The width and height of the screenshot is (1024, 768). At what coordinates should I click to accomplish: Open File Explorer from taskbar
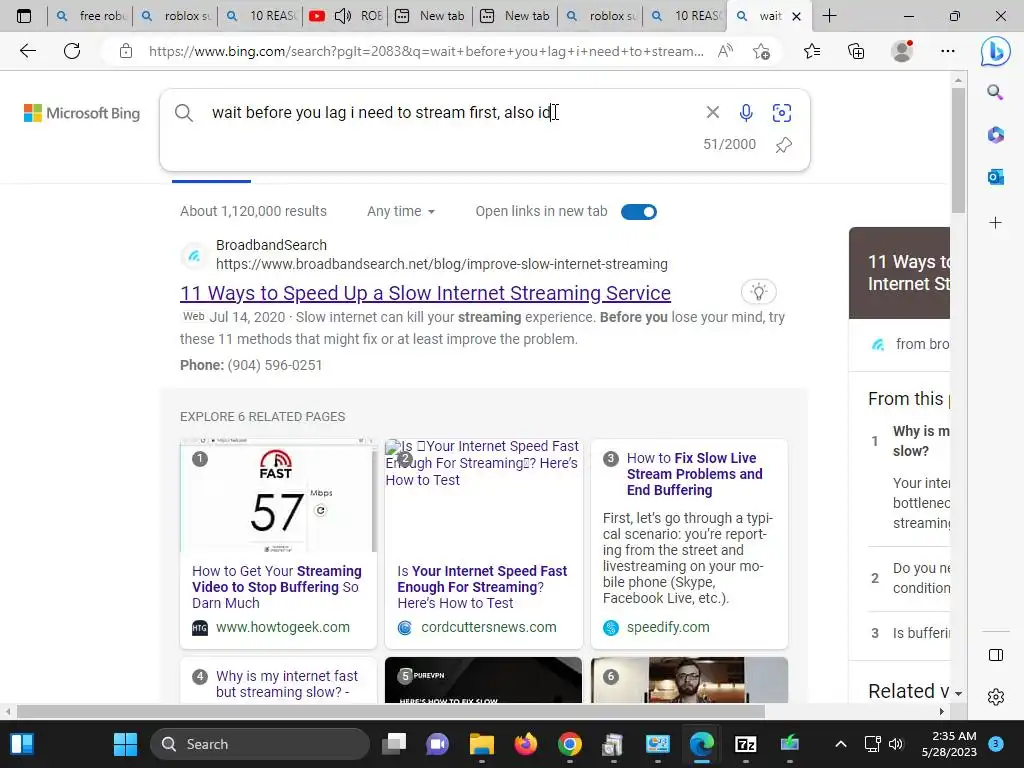pos(481,744)
